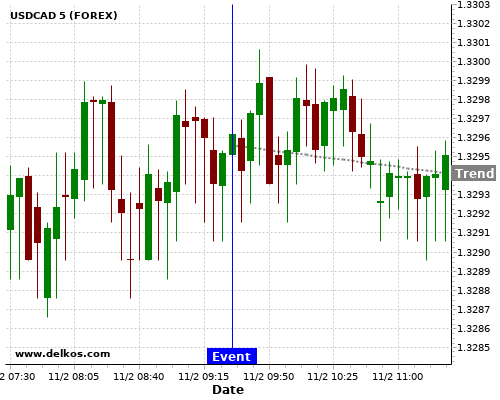Click the Date axis title
This screenshot has height=400, width=500.
[x=228, y=390]
